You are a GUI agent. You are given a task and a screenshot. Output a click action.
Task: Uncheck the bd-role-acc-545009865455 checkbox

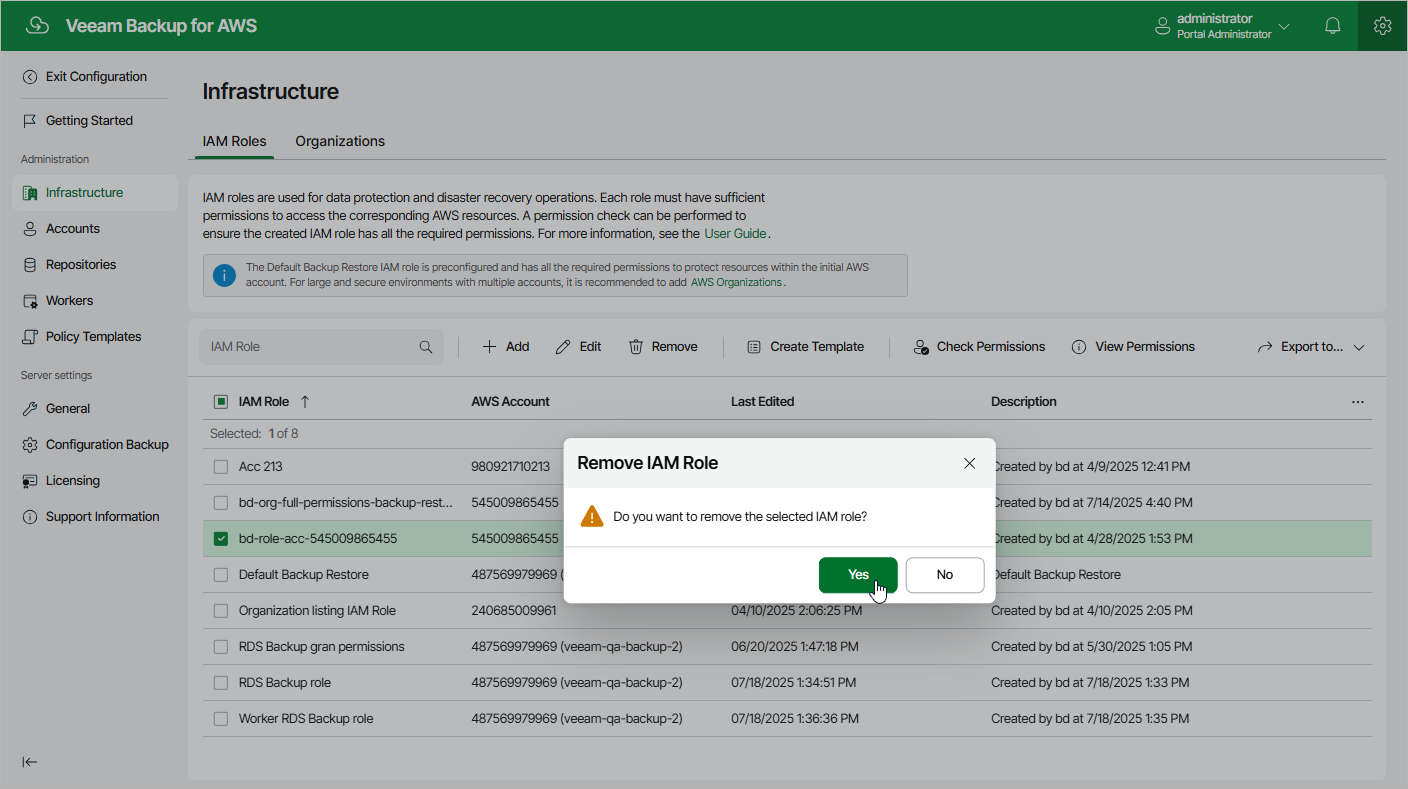tap(221, 539)
